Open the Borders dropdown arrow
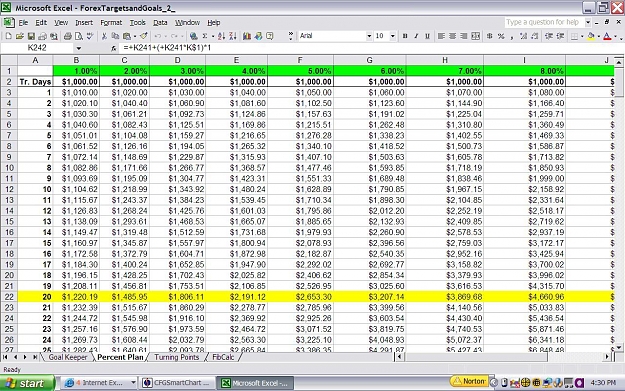 coord(582,36)
